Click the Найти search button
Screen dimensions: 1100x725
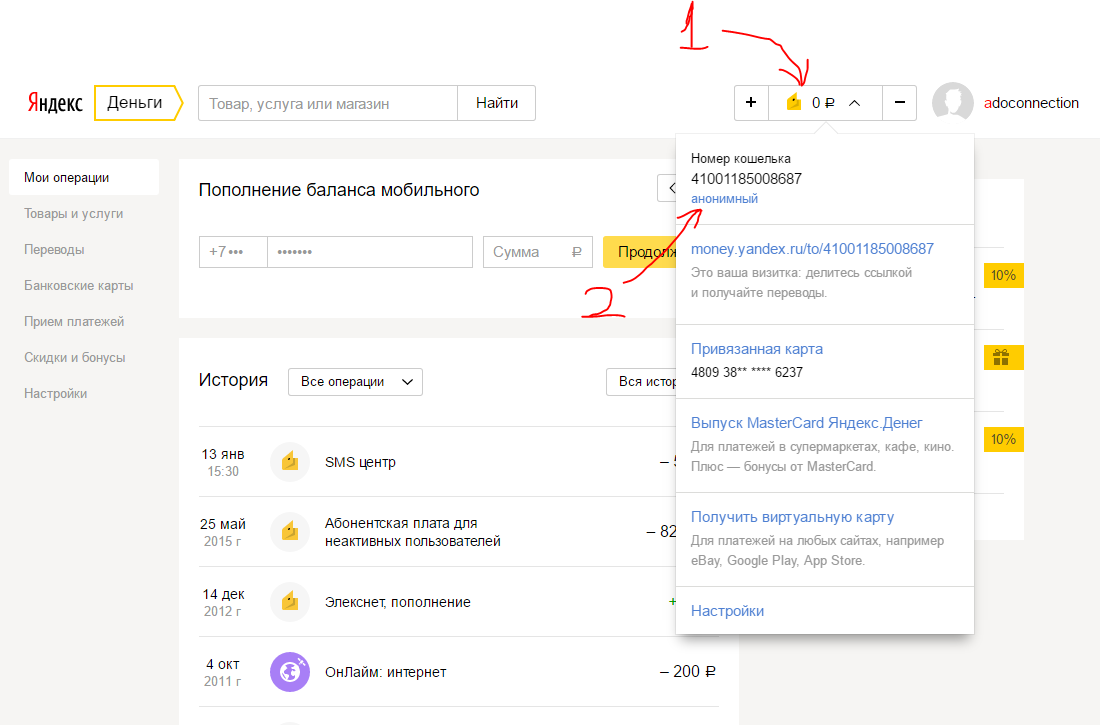point(497,103)
